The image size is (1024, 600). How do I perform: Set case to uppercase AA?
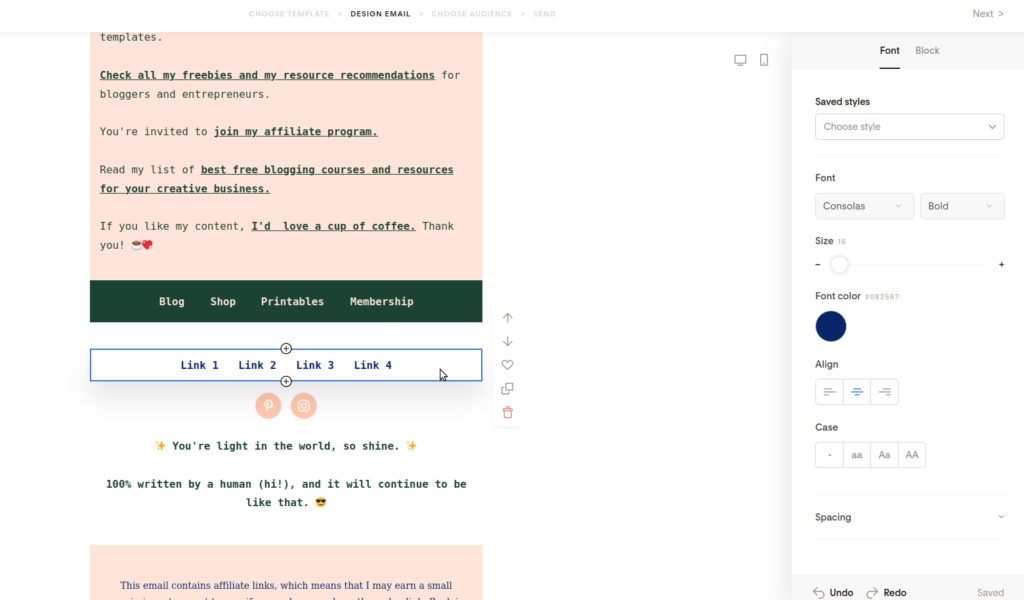point(912,455)
